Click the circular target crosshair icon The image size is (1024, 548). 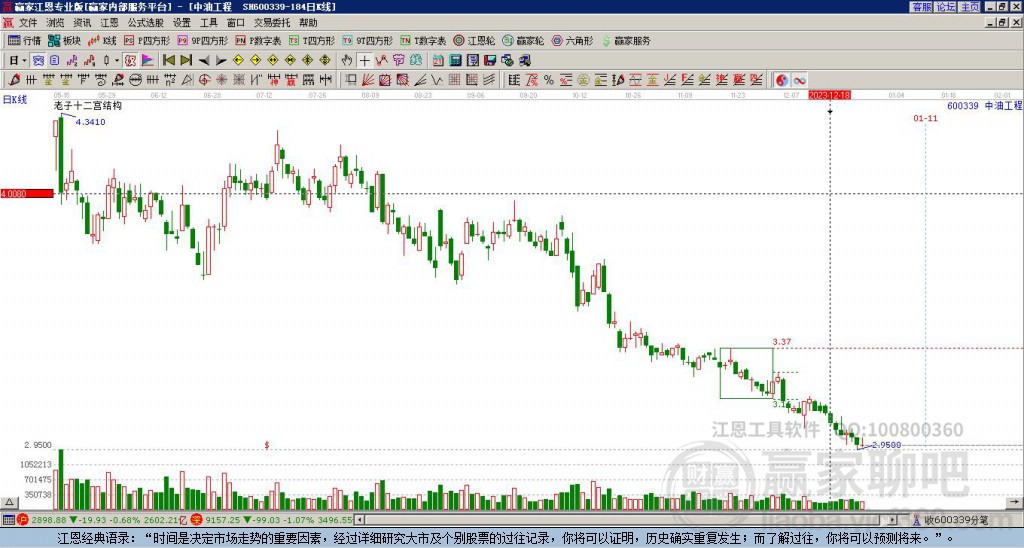tap(204, 80)
